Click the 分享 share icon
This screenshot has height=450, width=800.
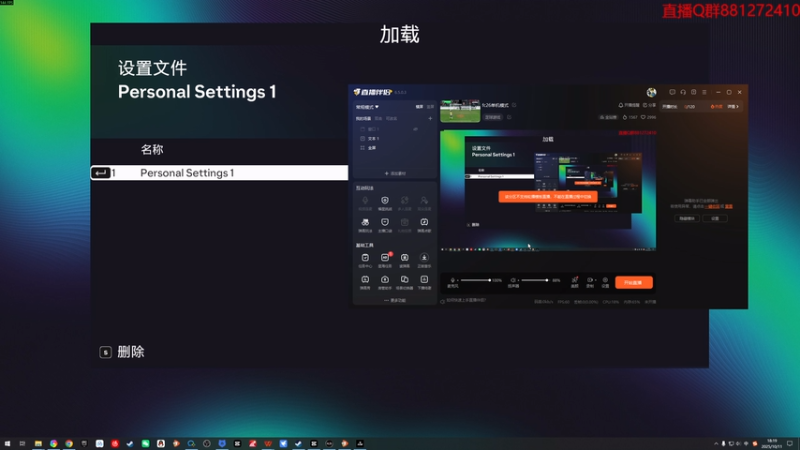tap(649, 105)
